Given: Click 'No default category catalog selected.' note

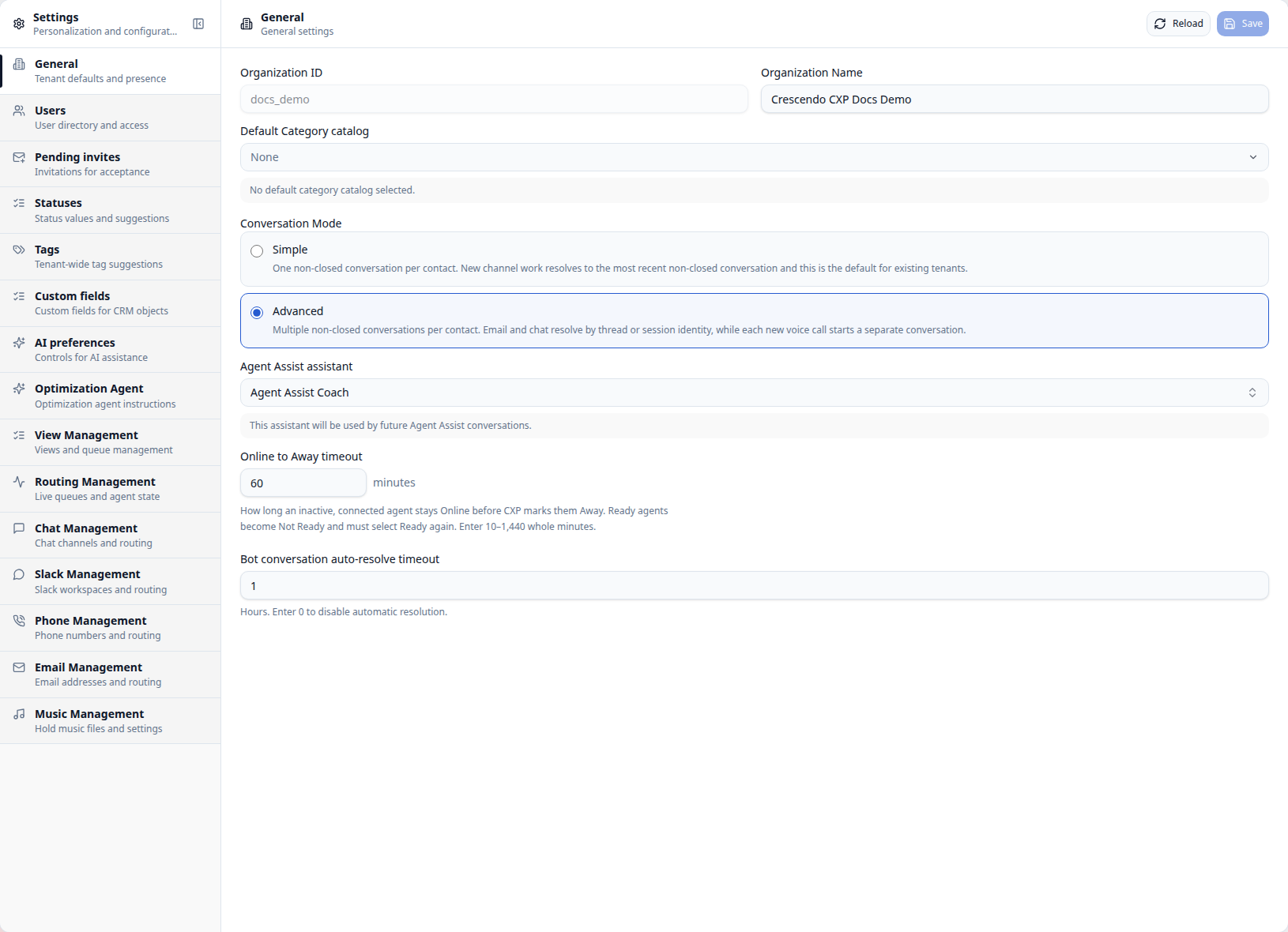Looking at the screenshot, I should click(332, 190).
